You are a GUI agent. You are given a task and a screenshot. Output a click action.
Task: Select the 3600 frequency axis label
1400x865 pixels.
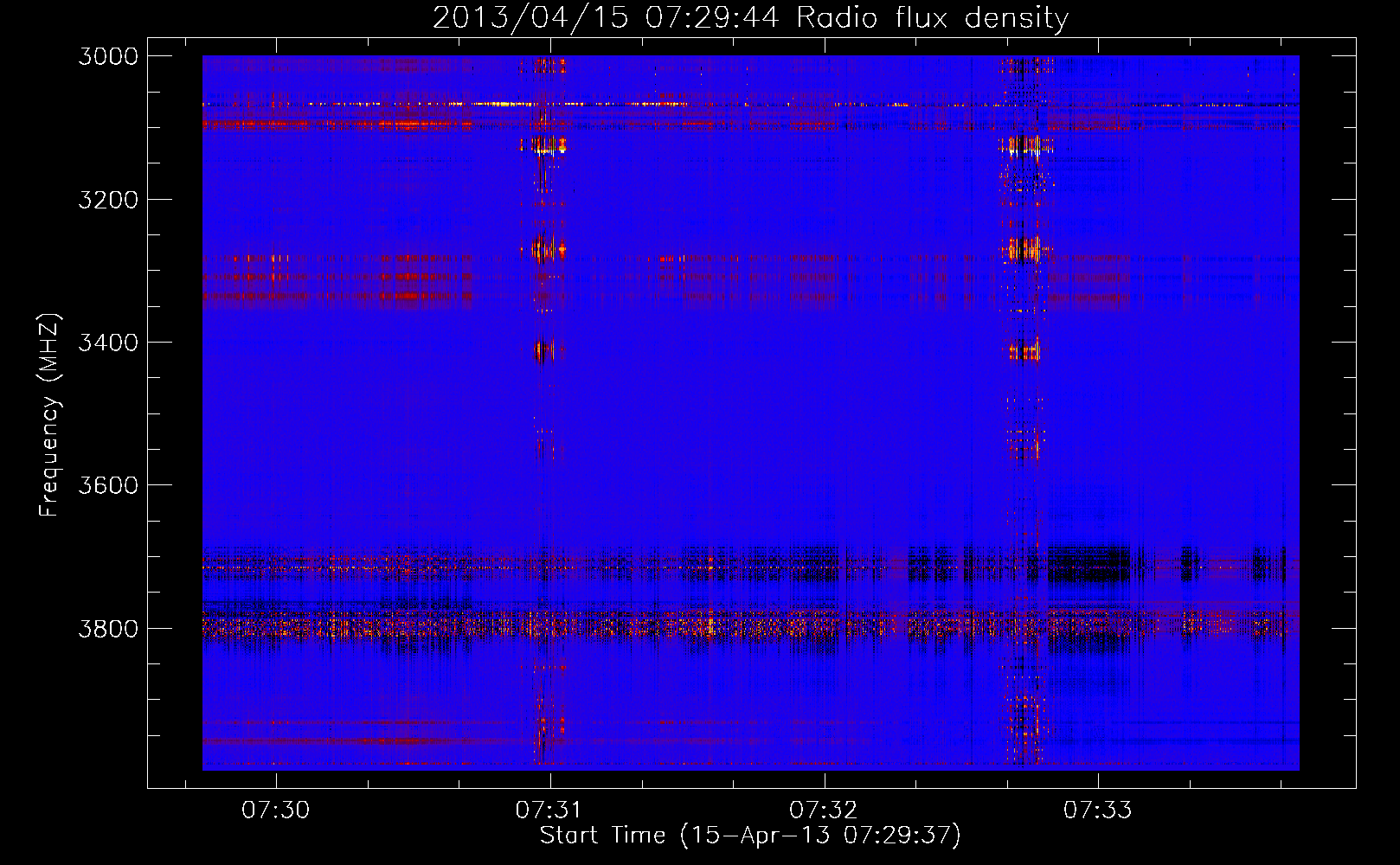pos(108,485)
